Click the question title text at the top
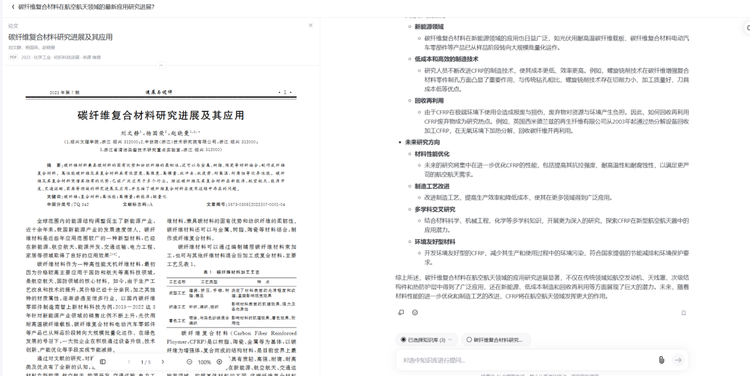Image resolution: width=750 pixels, height=376 pixels. [x=86, y=7]
